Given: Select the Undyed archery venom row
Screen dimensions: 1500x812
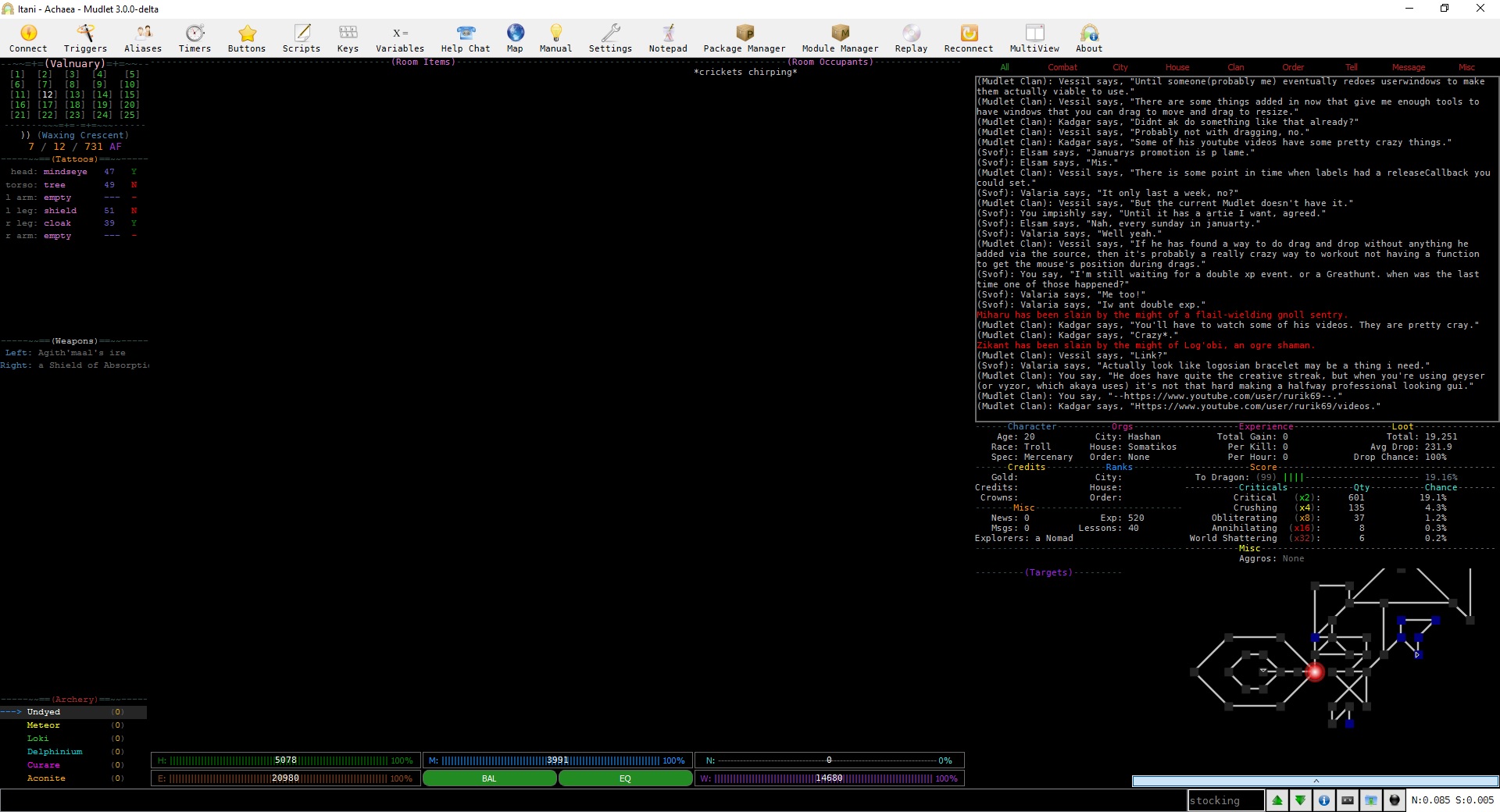Looking at the screenshot, I should (73, 712).
